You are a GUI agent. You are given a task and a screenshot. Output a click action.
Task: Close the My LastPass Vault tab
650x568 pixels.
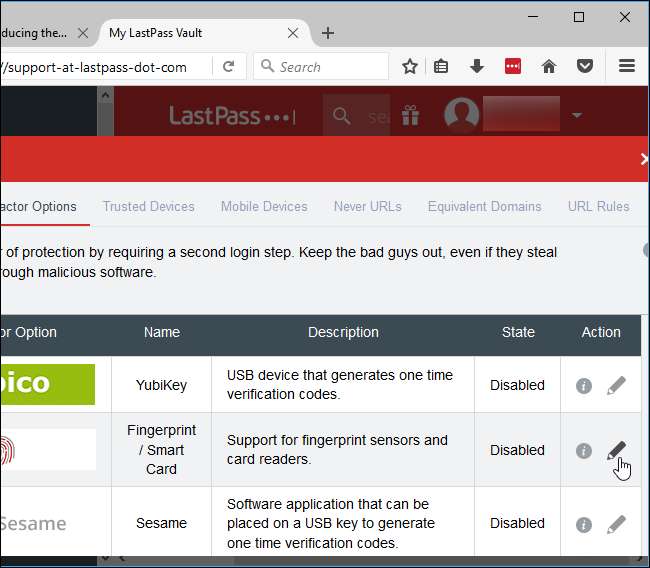point(293,33)
